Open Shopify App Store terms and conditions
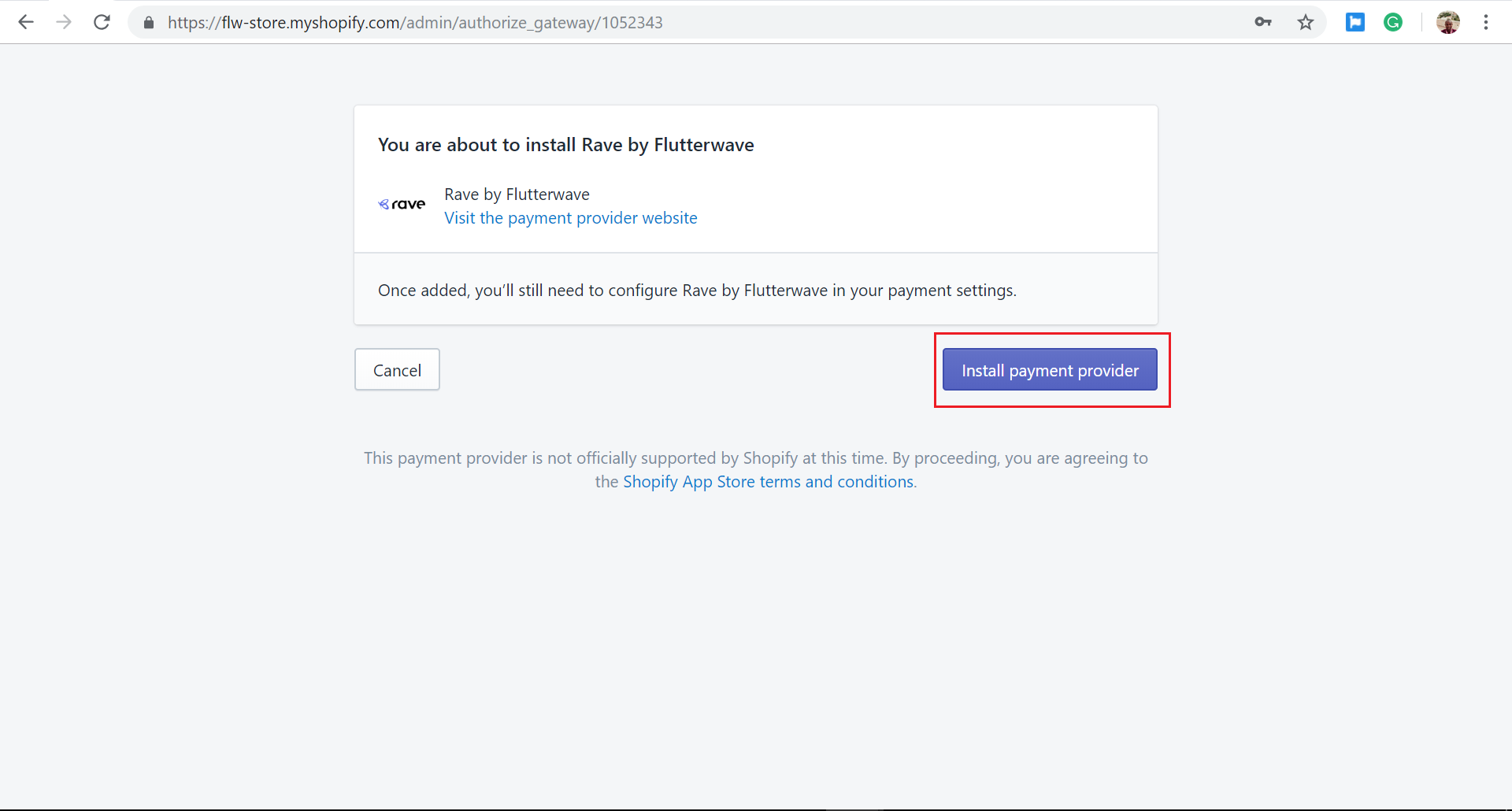Screen dimensions: 1512x811 coord(769,482)
